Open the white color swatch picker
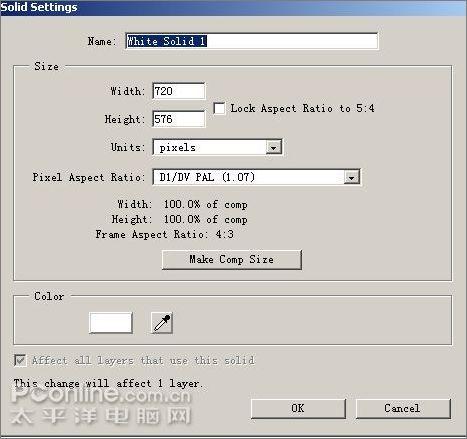 click(x=111, y=323)
